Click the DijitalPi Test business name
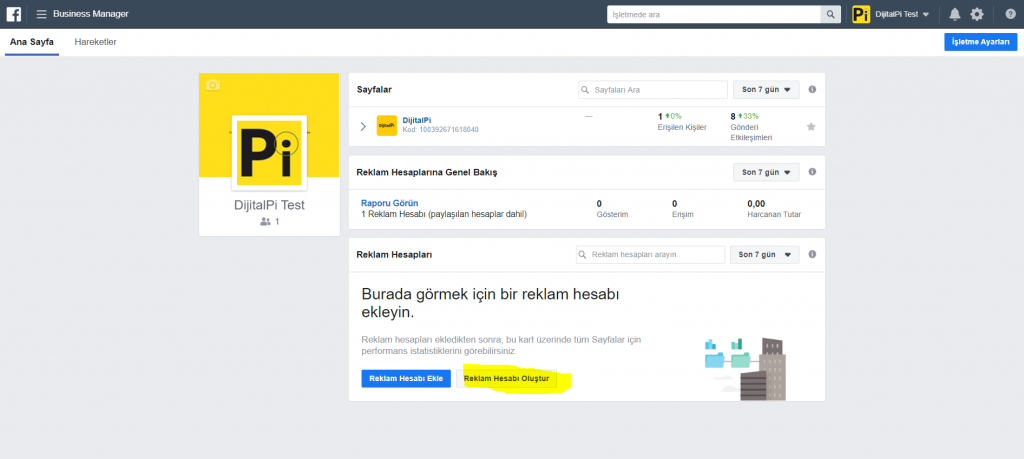This screenshot has width=1024, height=459. (269, 205)
